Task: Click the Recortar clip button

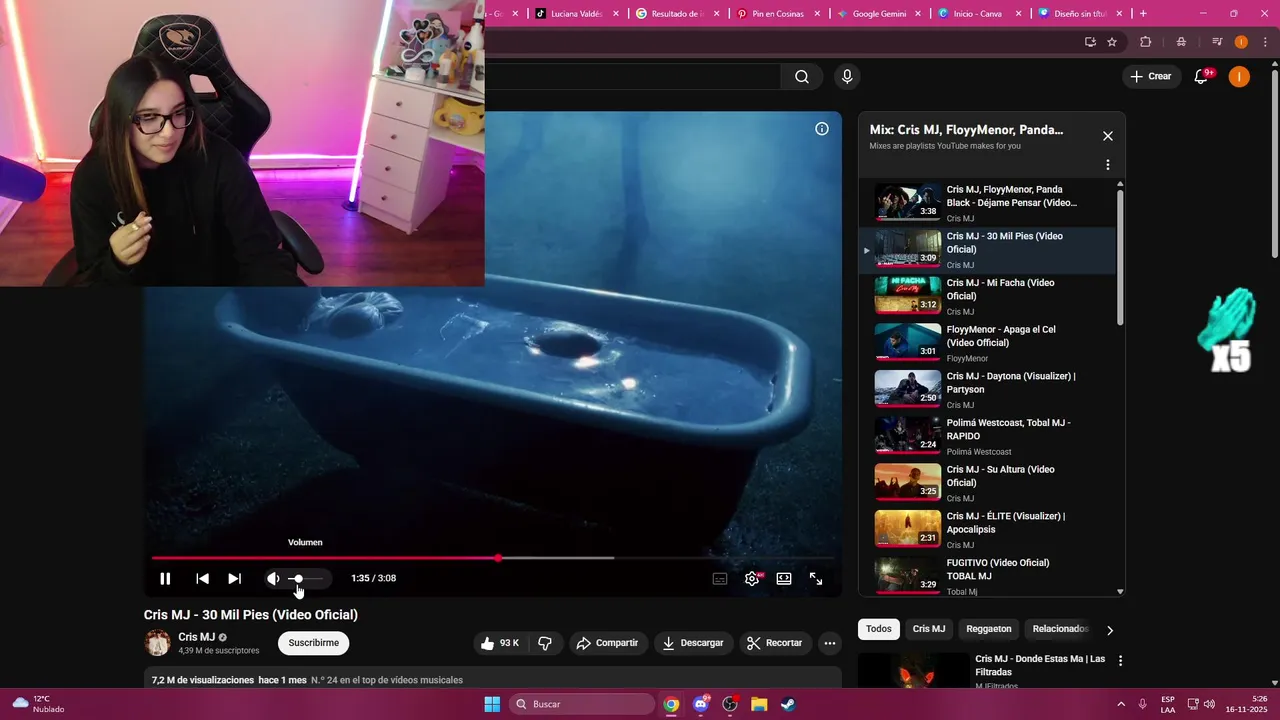Action: pyautogui.click(x=775, y=643)
